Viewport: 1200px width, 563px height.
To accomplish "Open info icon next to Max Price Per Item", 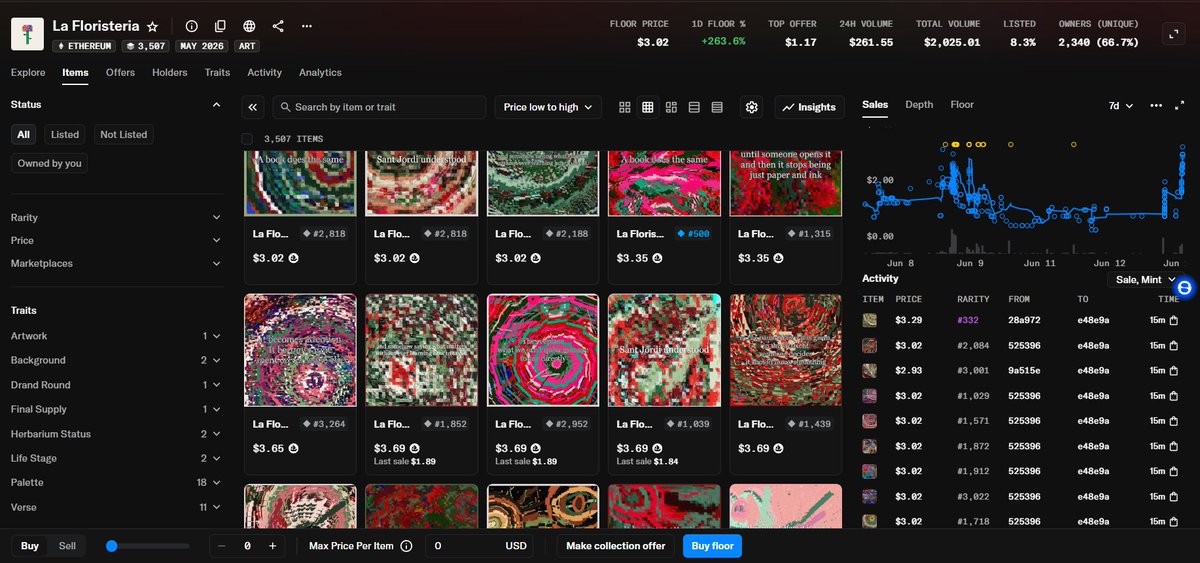I will tap(406, 546).
